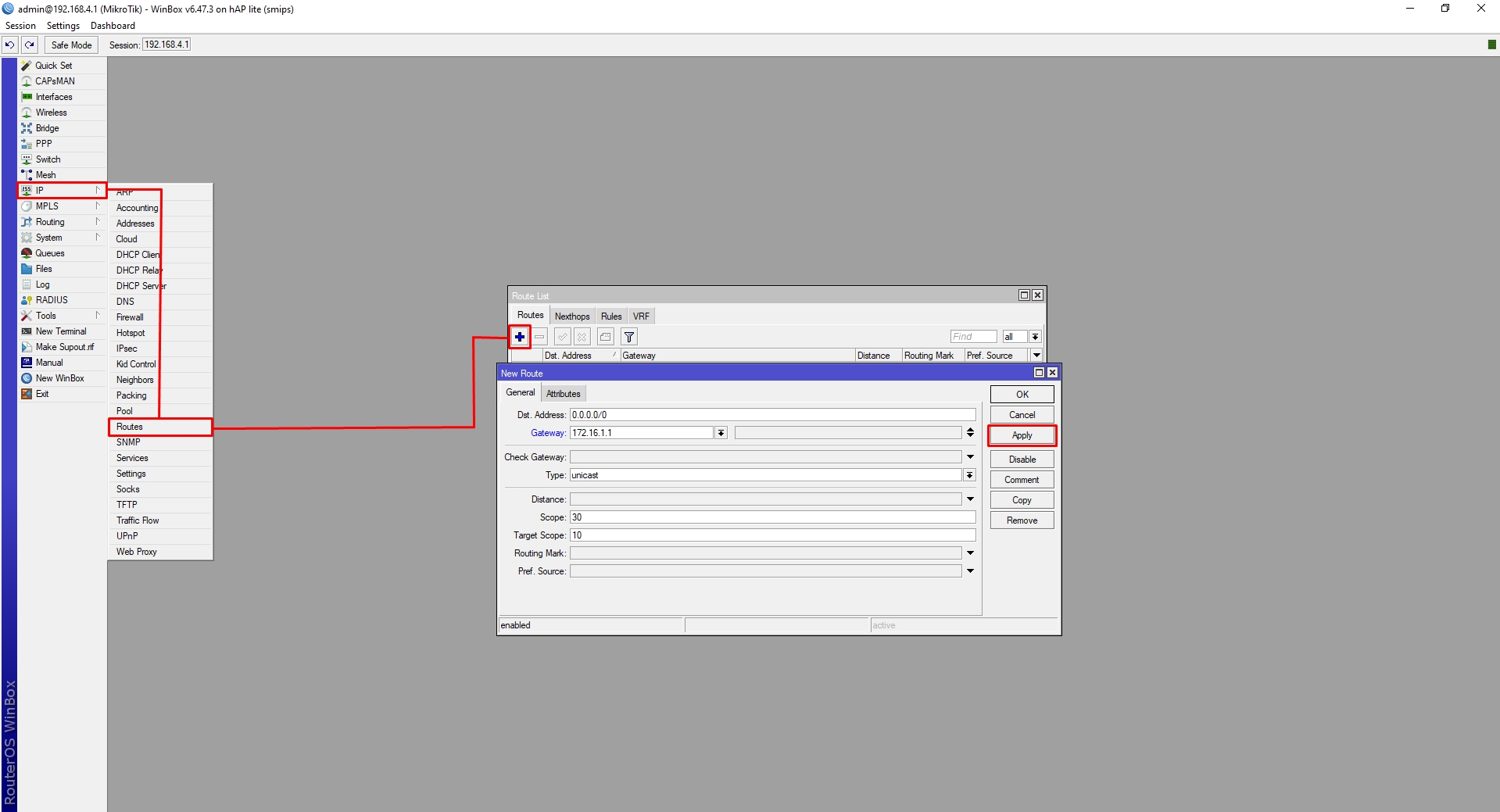Switch to the Nexthops tab

pos(572,317)
